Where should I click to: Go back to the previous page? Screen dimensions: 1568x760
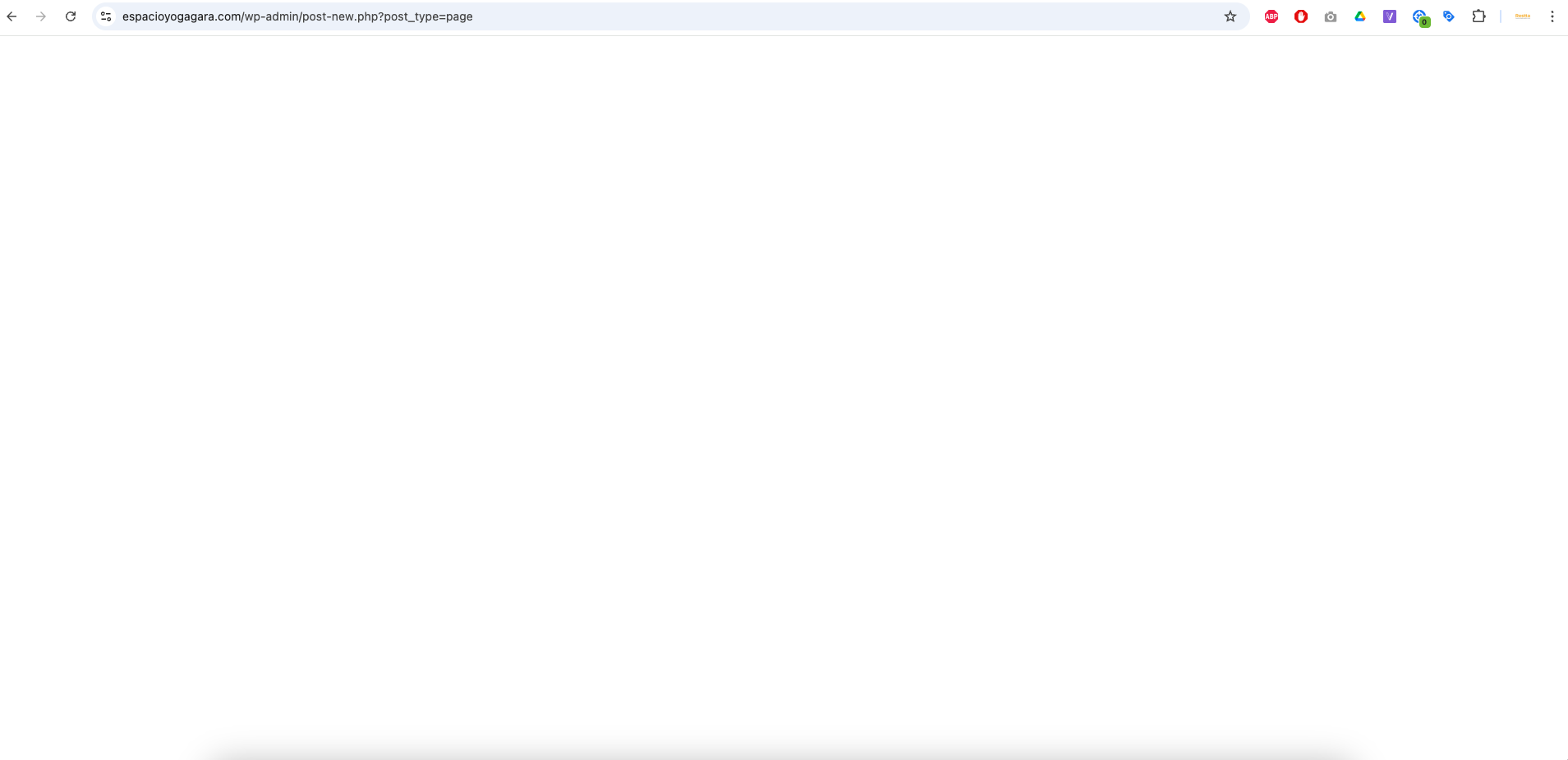click(x=11, y=16)
